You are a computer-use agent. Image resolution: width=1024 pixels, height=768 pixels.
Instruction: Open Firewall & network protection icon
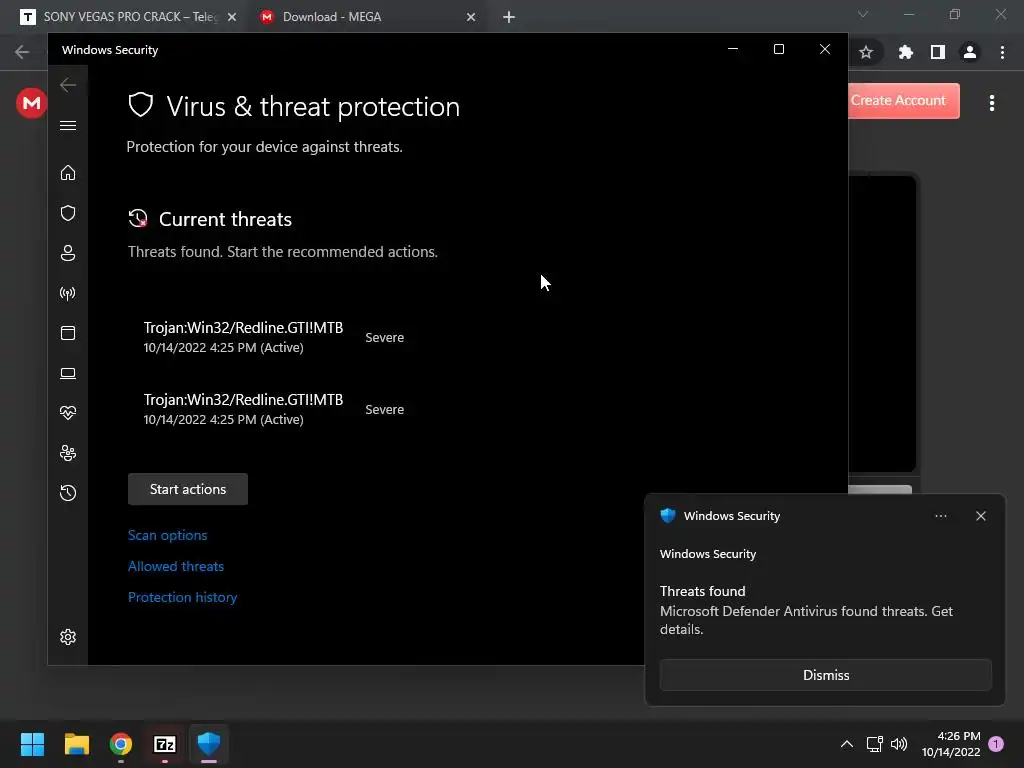click(68, 293)
